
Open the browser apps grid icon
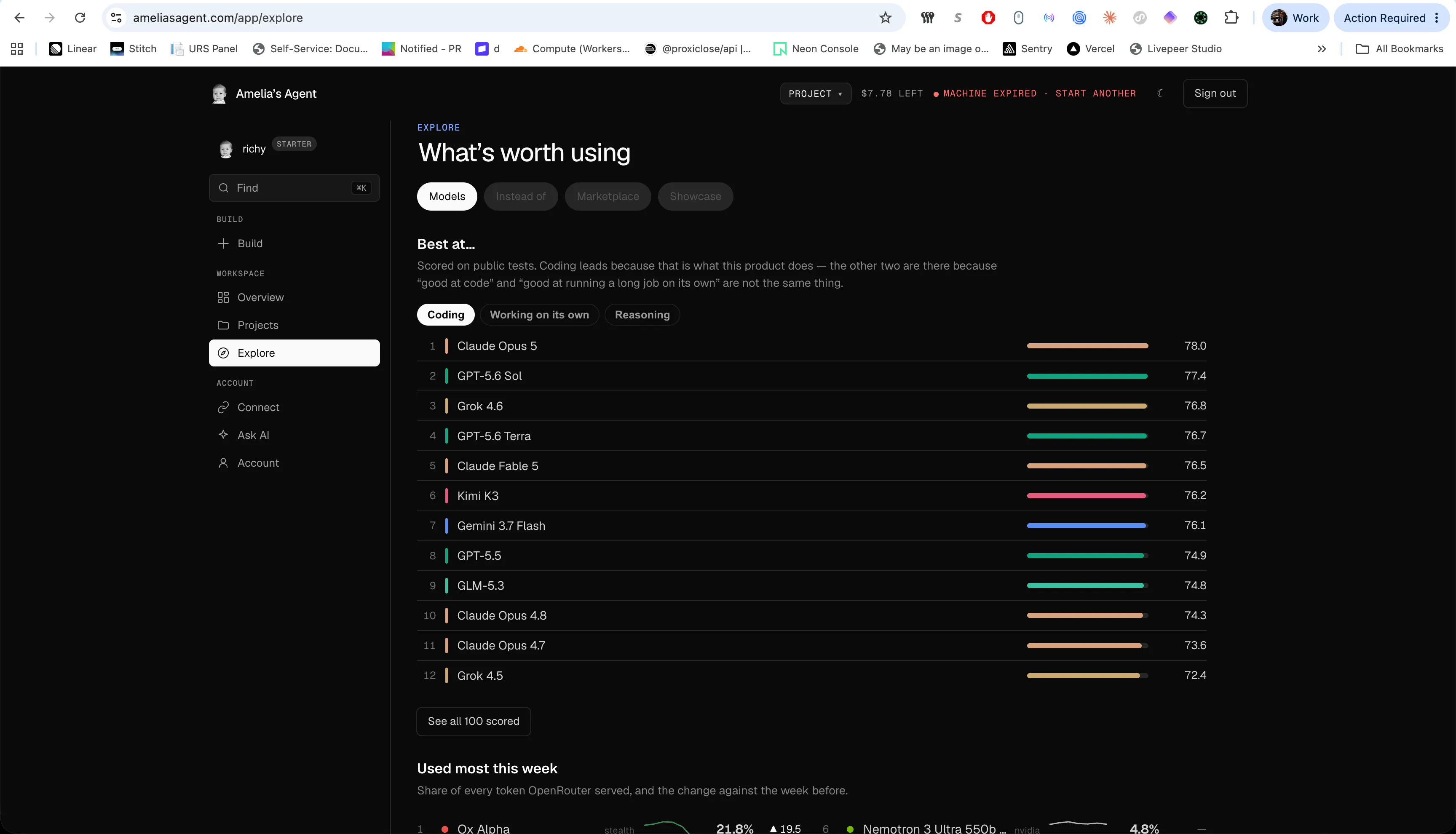[x=16, y=49]
